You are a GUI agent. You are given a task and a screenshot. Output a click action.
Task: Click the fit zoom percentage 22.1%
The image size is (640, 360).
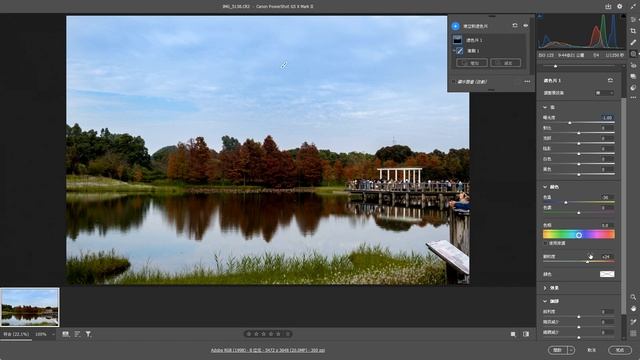coord(16,334)
